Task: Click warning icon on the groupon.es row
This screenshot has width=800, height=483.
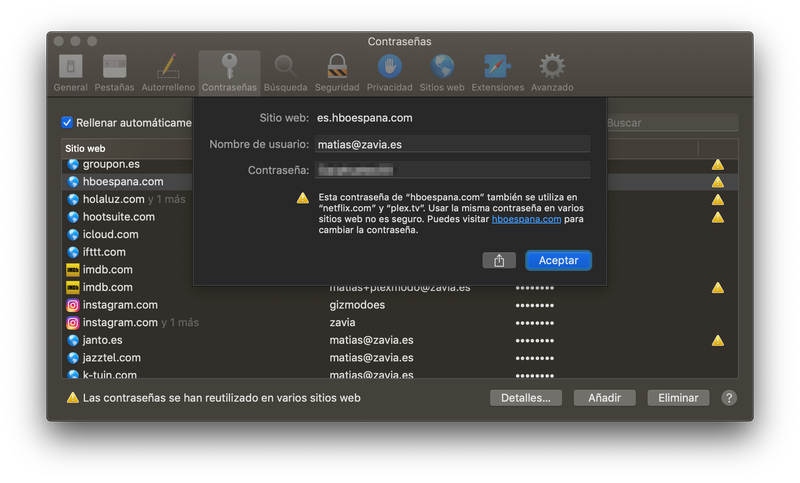Action: (718, 164)
